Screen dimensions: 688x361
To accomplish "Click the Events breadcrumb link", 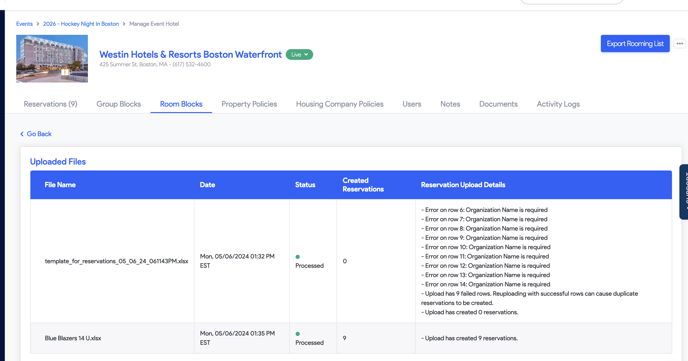I will point(24,24).
